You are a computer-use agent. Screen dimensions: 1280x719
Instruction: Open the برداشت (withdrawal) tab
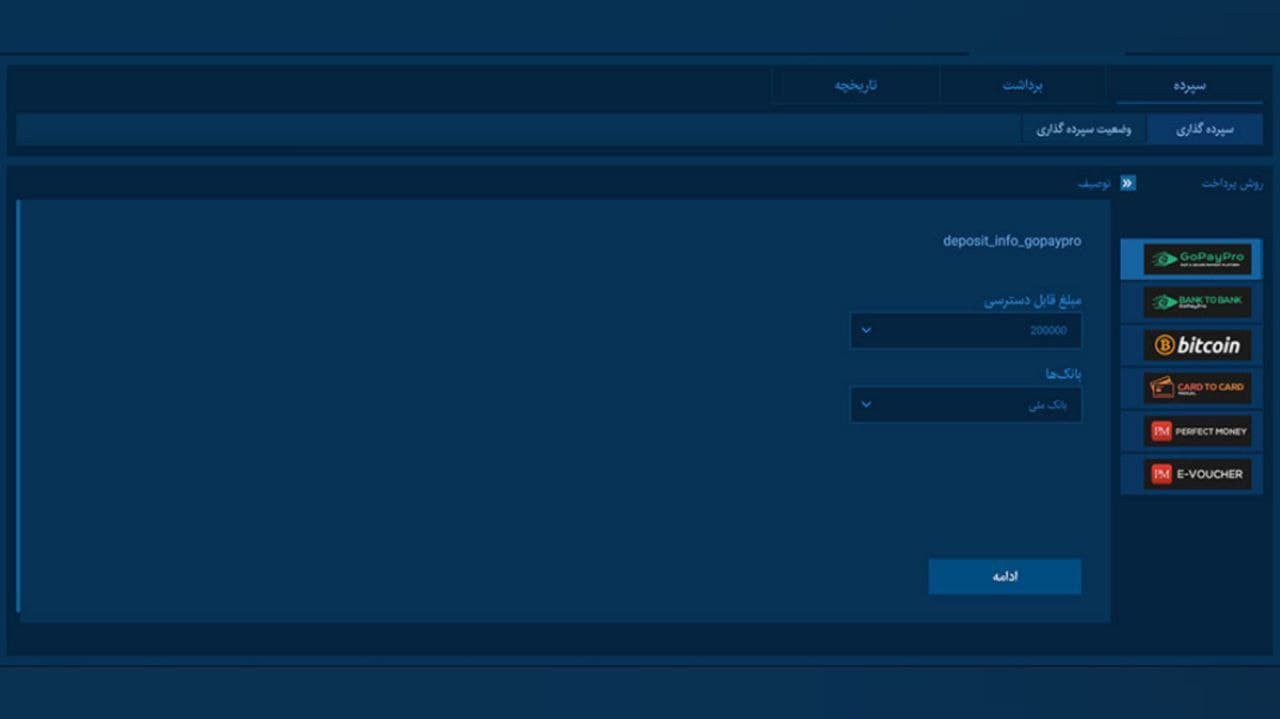[1022, 85]
